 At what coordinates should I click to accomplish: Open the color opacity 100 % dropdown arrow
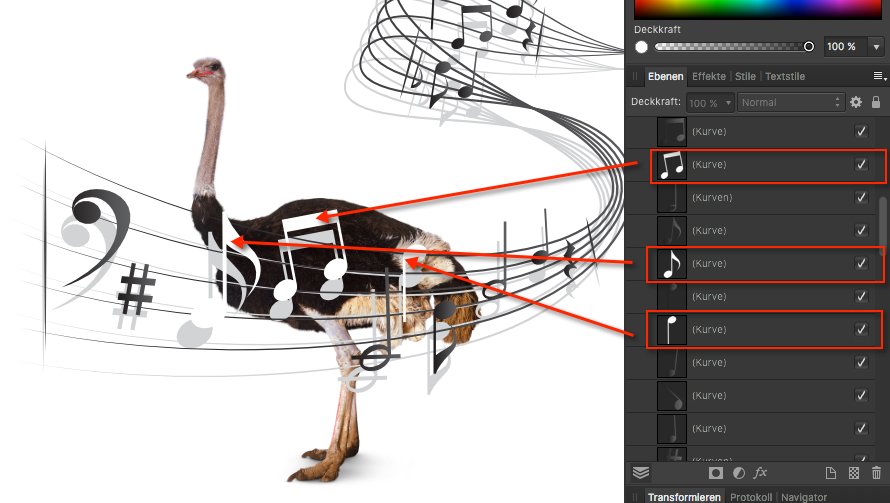tap(876, 47)
